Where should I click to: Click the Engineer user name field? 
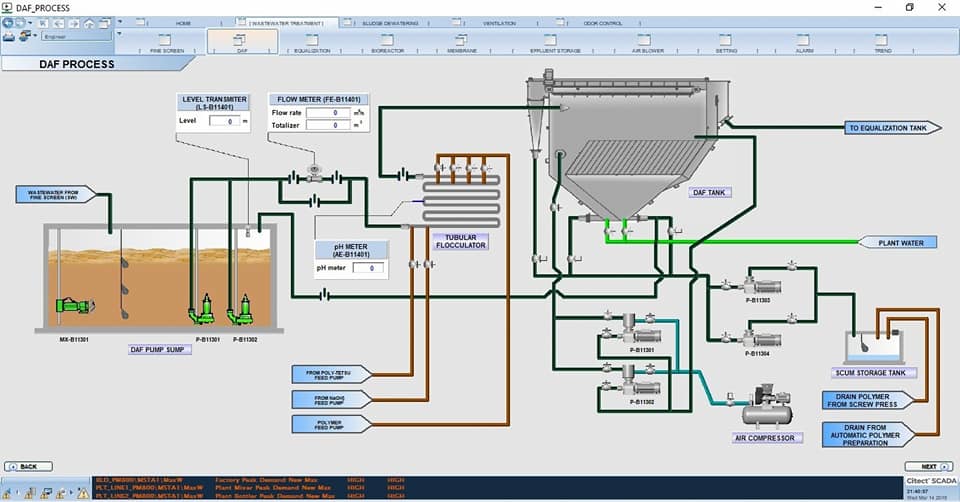point(77,37)
